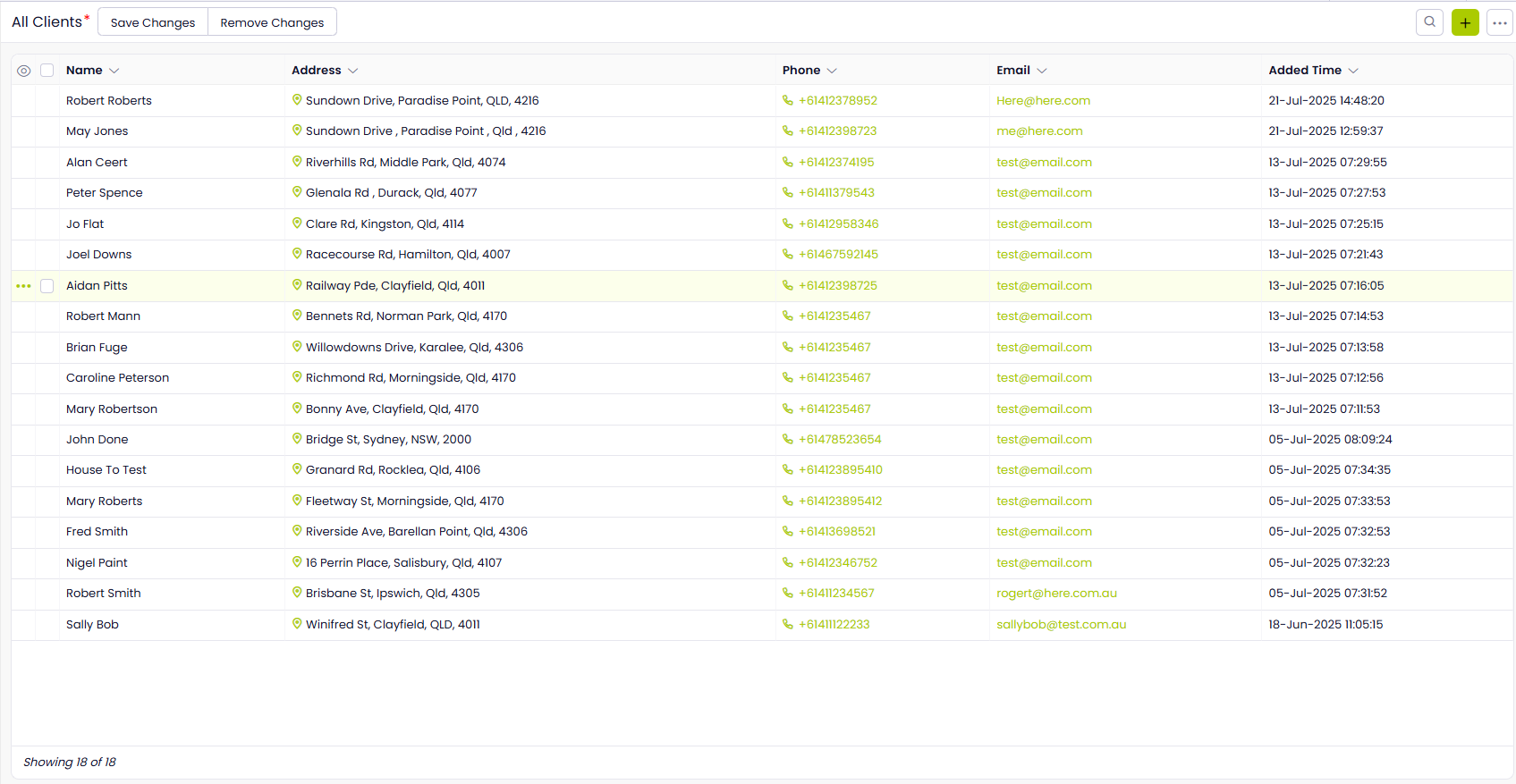Image resolution: width=1516 pixels, height=784 pixels.
Task: Tick the select-all checkbox in header
Action: pyautogui.click(x=47, y=70)
